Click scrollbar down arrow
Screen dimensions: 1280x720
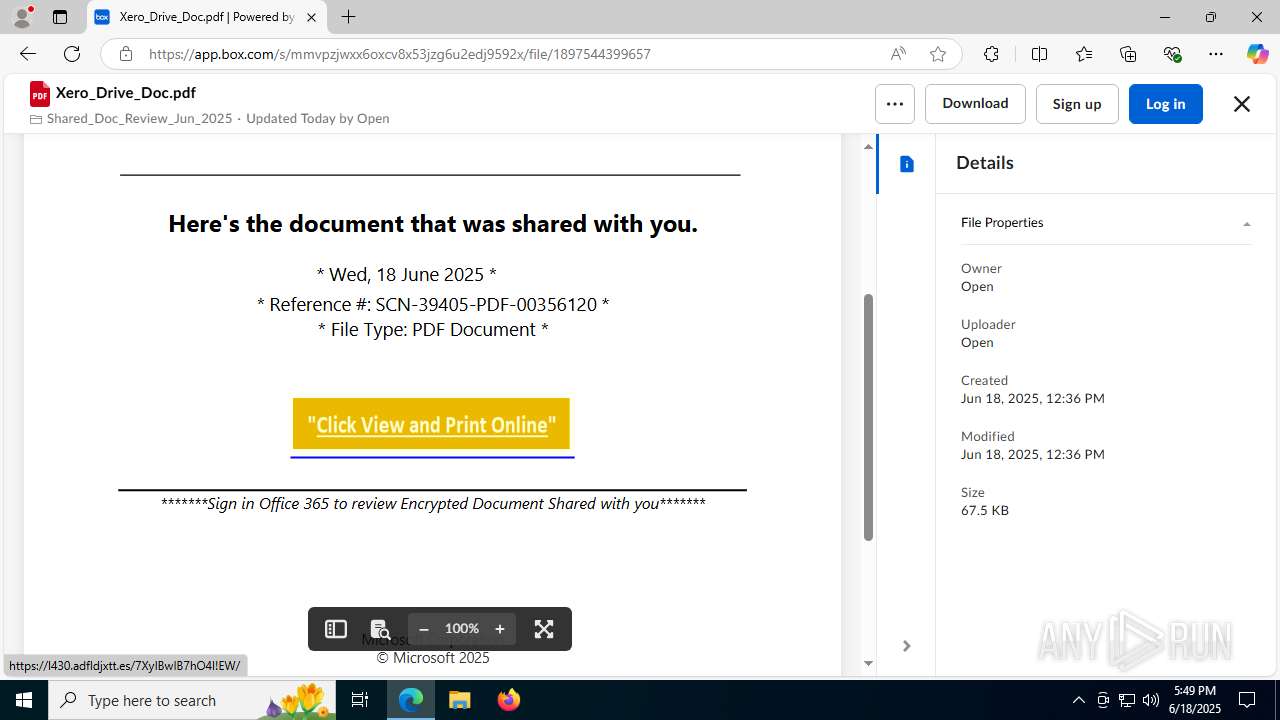coord(868,663)
